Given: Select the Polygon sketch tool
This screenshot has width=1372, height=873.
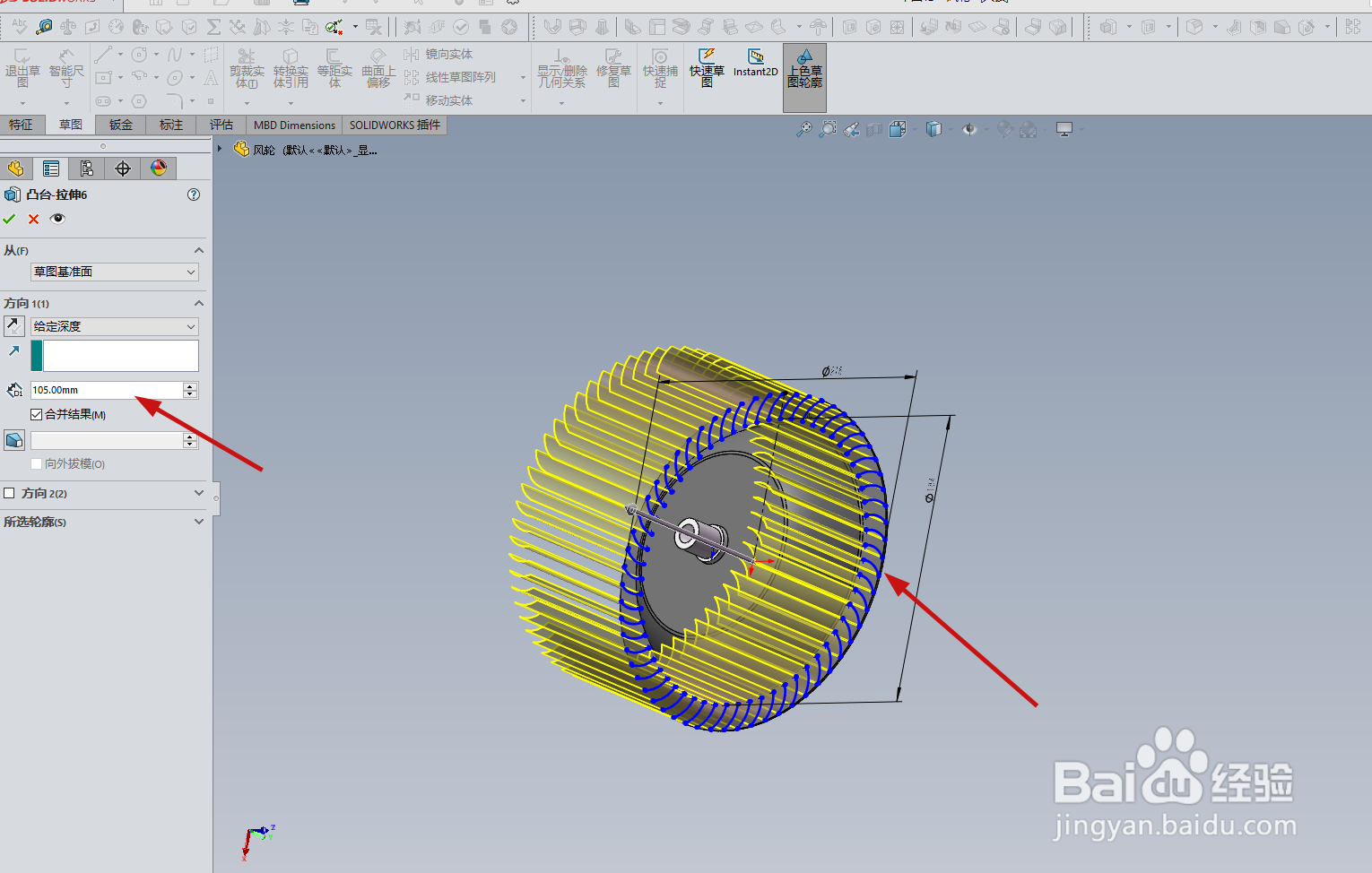Looking at the screenshot, I should (x=139, y=100).
